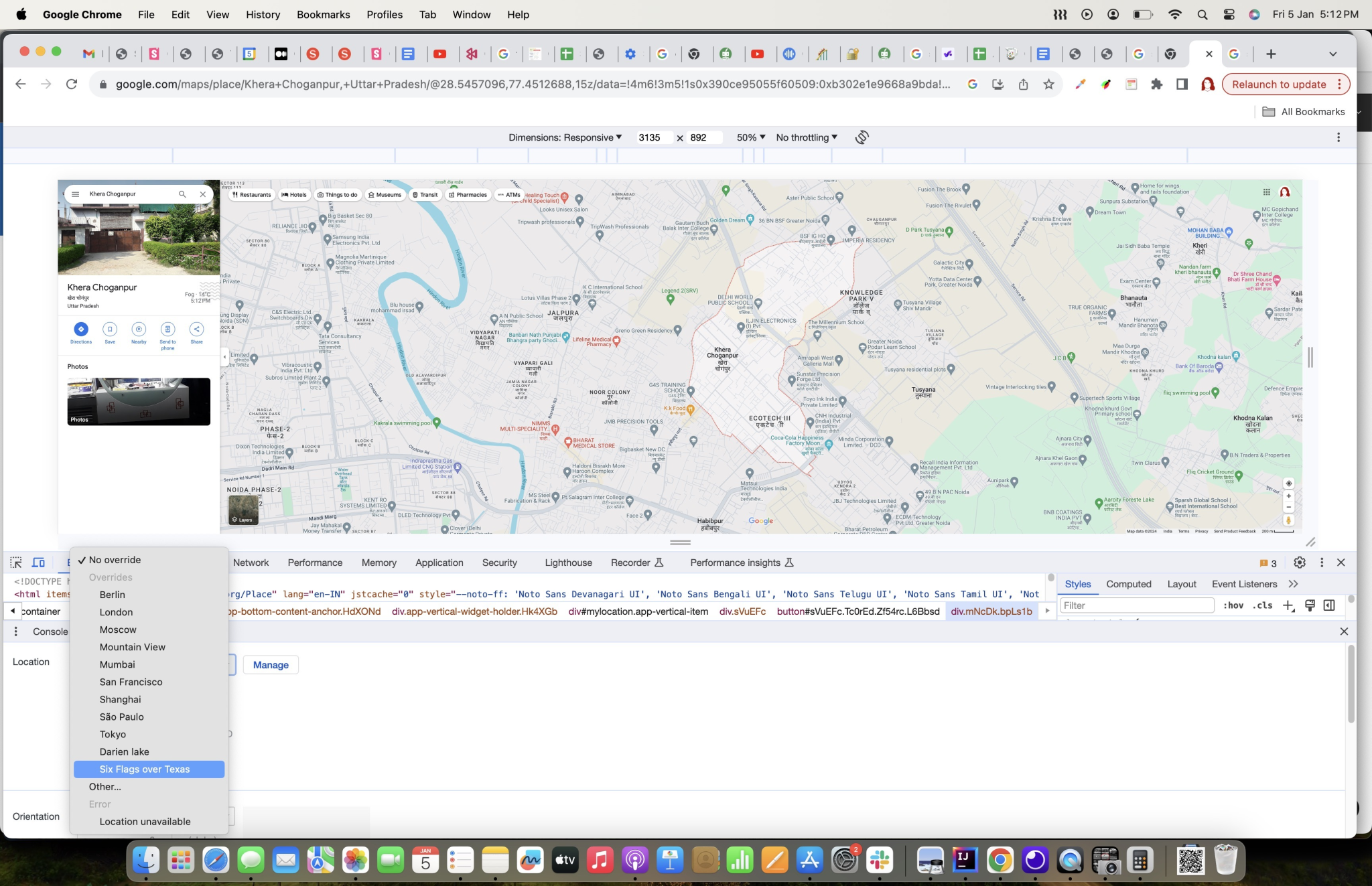Toggle the :hov element state button
Viewport: 1372px width, 886px height.
(x=1233, y=605)
